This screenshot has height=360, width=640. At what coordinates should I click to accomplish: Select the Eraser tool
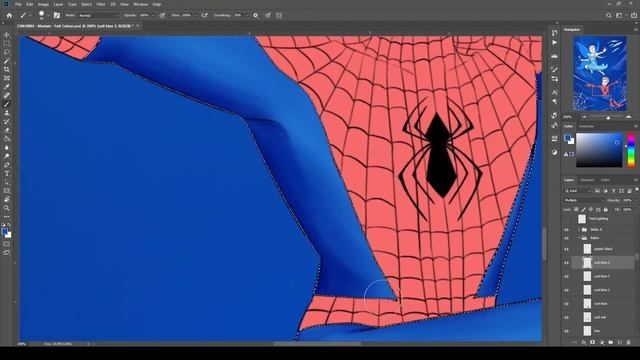point(7,130)
